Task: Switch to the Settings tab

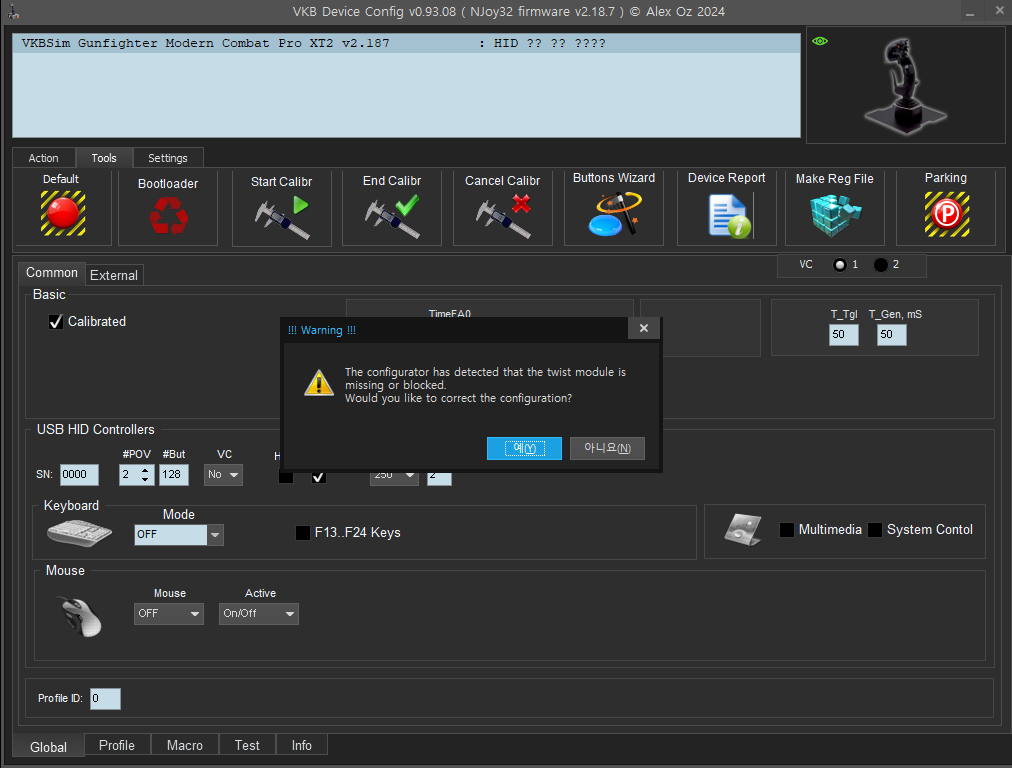Action: [x=168, y=158]
